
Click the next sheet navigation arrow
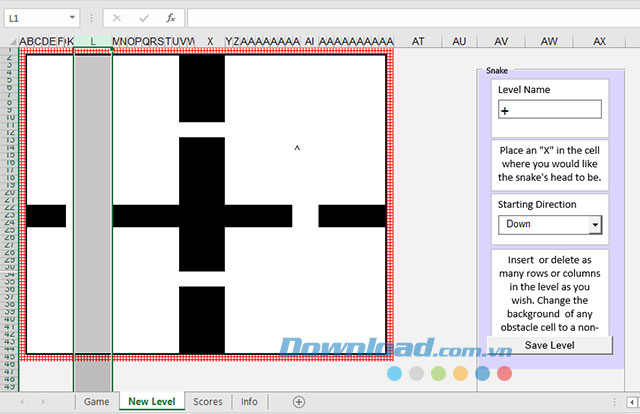click(x=41, y=401)
